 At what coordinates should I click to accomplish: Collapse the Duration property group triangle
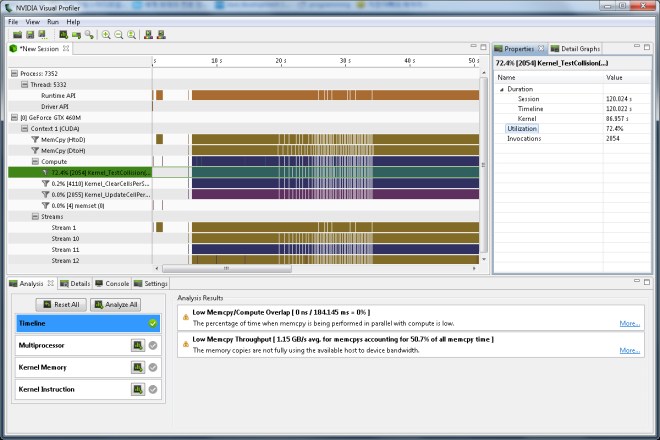502,89
